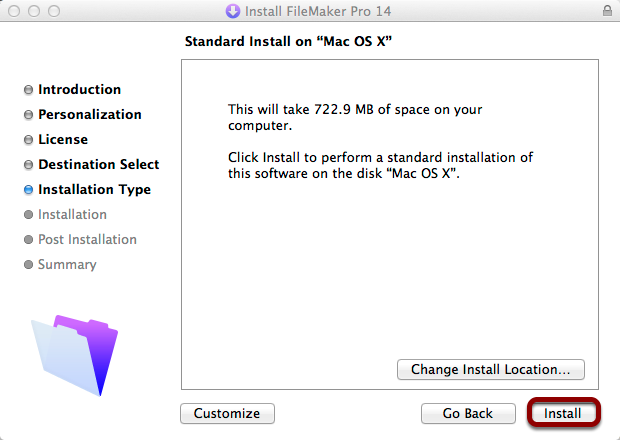Viewport: 620px width, 440px height.
Task: Click the 'Standard Install on "Mac OS X"' heading
Action: pyautogui.click(x=288, y=41)
